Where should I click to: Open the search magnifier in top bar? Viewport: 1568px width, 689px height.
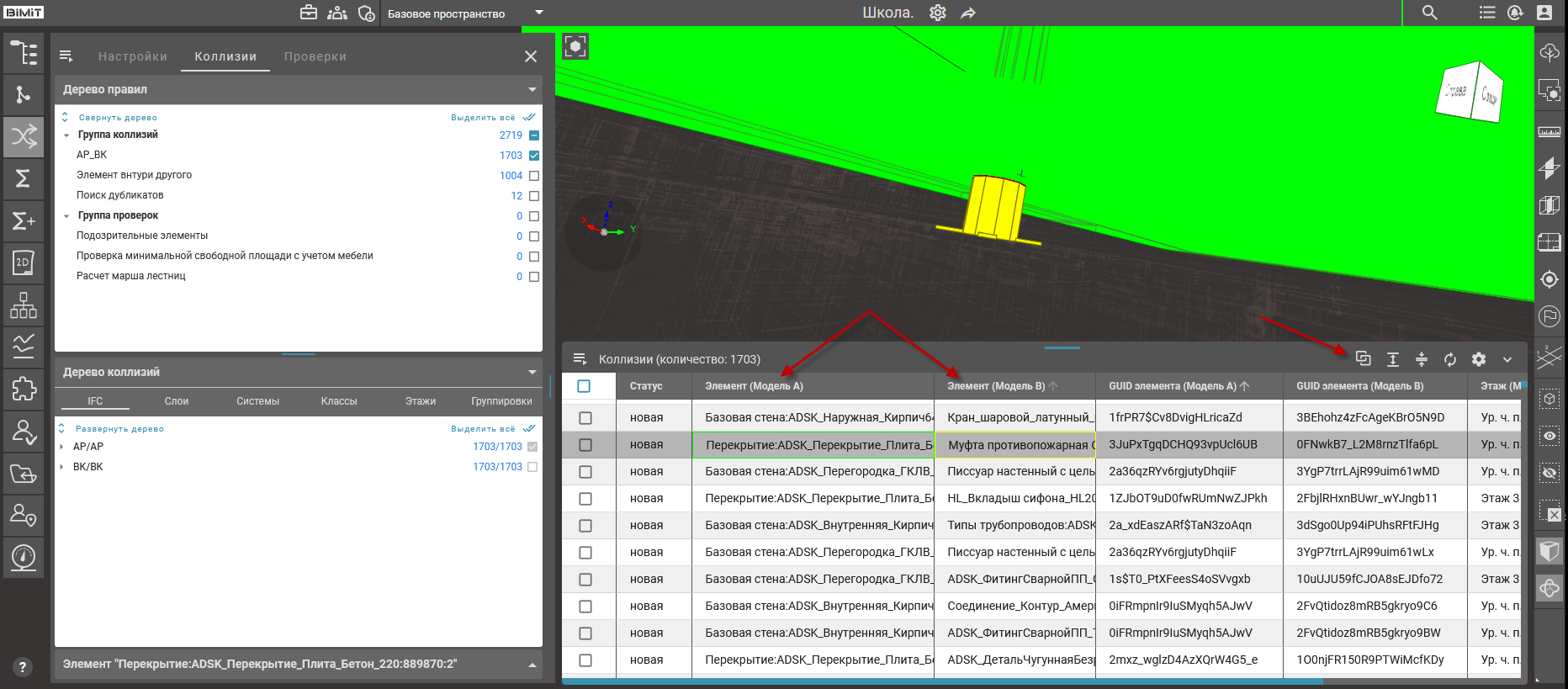(x=1429, y=13)
